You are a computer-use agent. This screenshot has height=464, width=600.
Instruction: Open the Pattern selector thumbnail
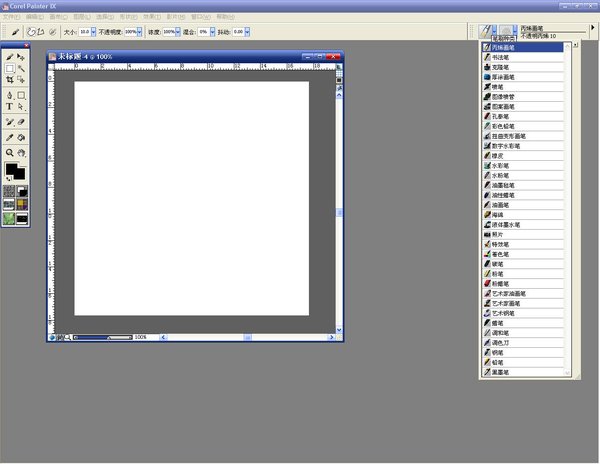(9, 205)
